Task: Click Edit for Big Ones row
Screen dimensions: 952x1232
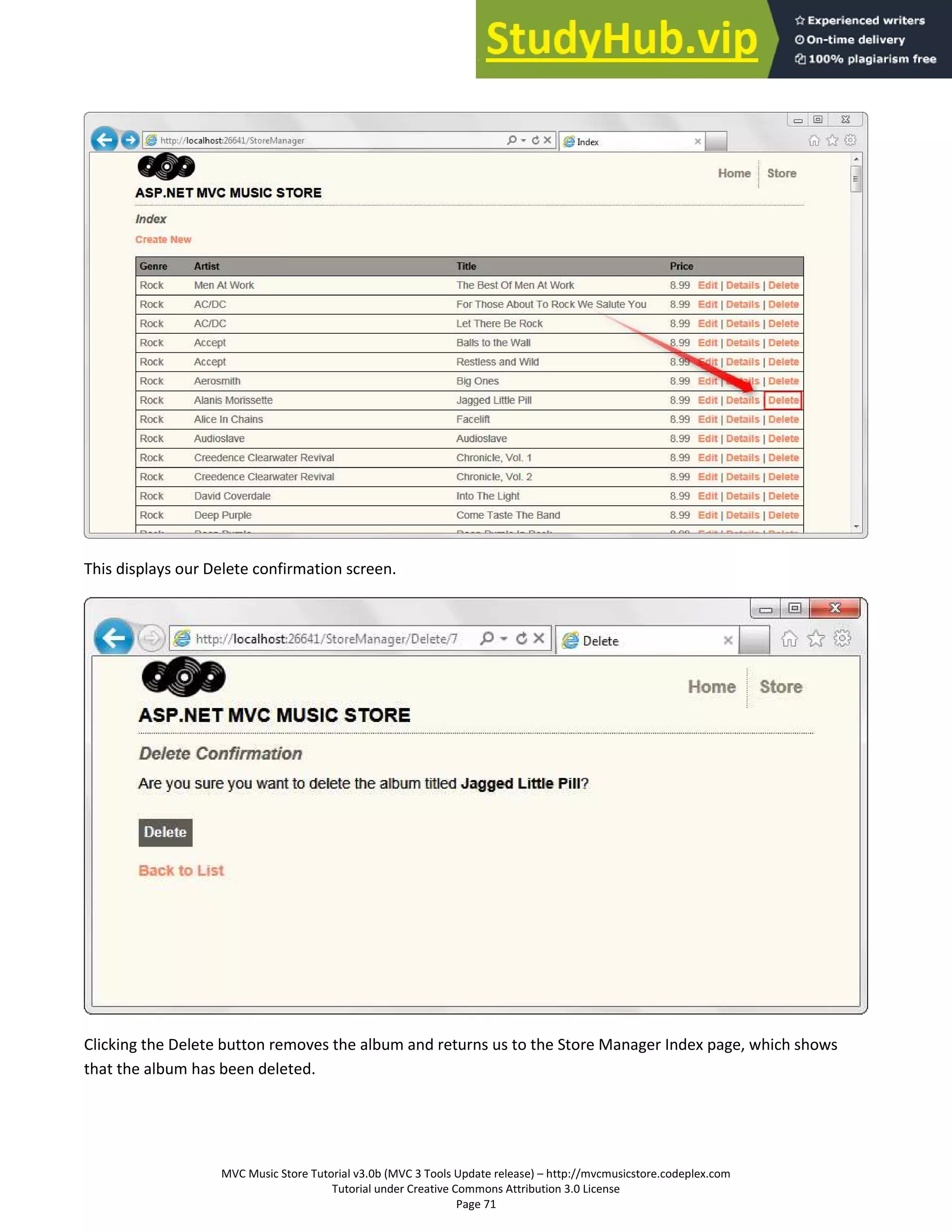Action: [707, 381]
